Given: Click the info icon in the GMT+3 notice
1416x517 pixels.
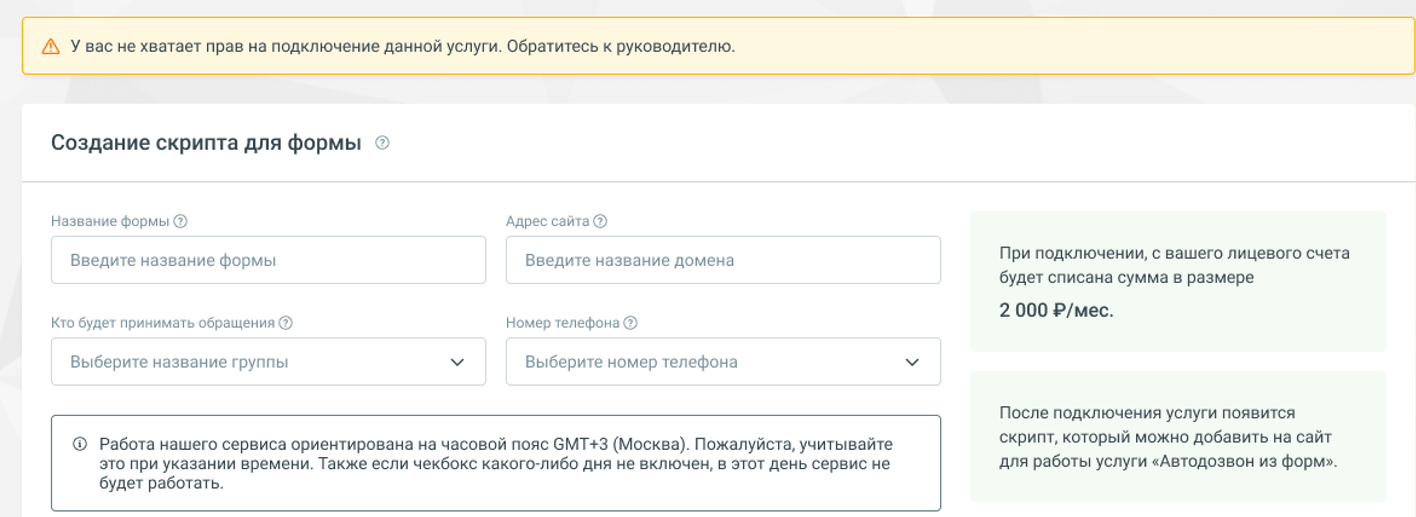Looking at the screenshot, I should pos(80,444).
